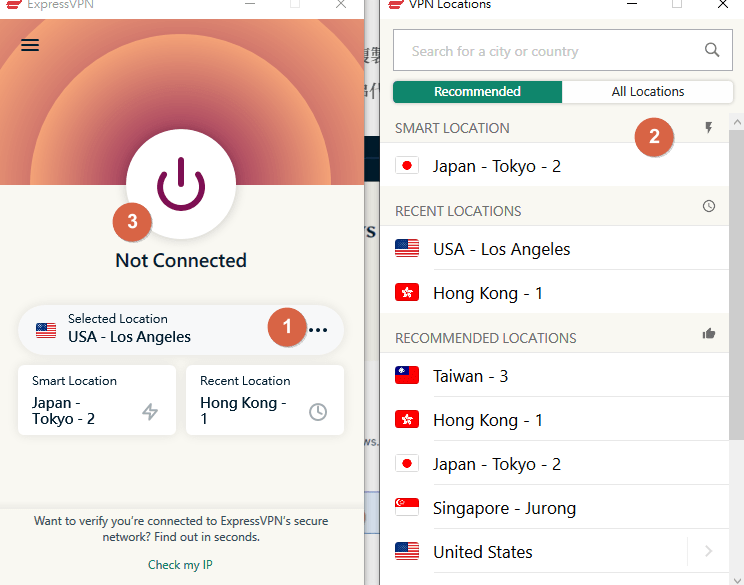Select the United States location row

tap(555, 552)
